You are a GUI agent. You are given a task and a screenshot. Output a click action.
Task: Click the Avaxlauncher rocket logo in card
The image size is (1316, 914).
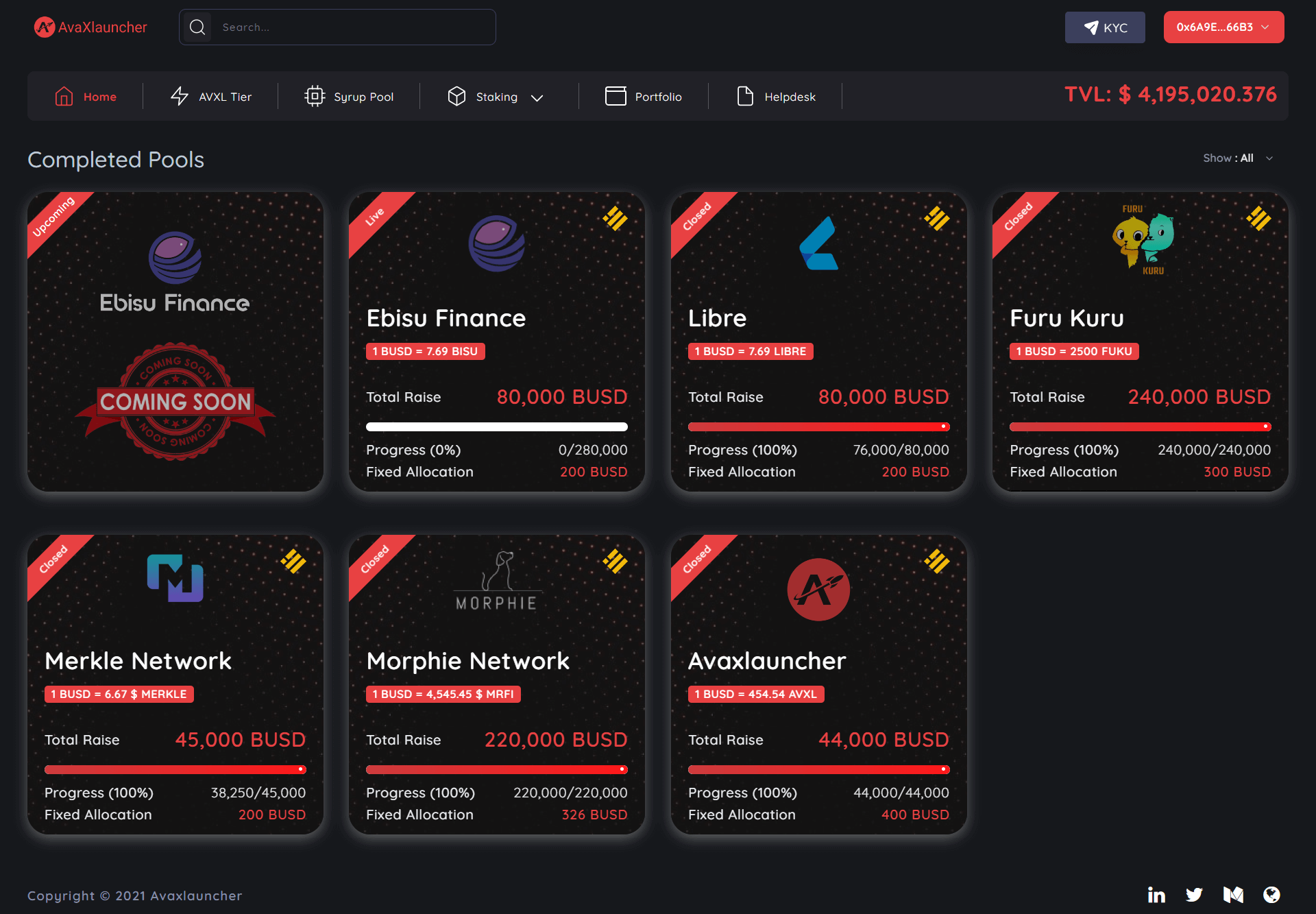818,589
